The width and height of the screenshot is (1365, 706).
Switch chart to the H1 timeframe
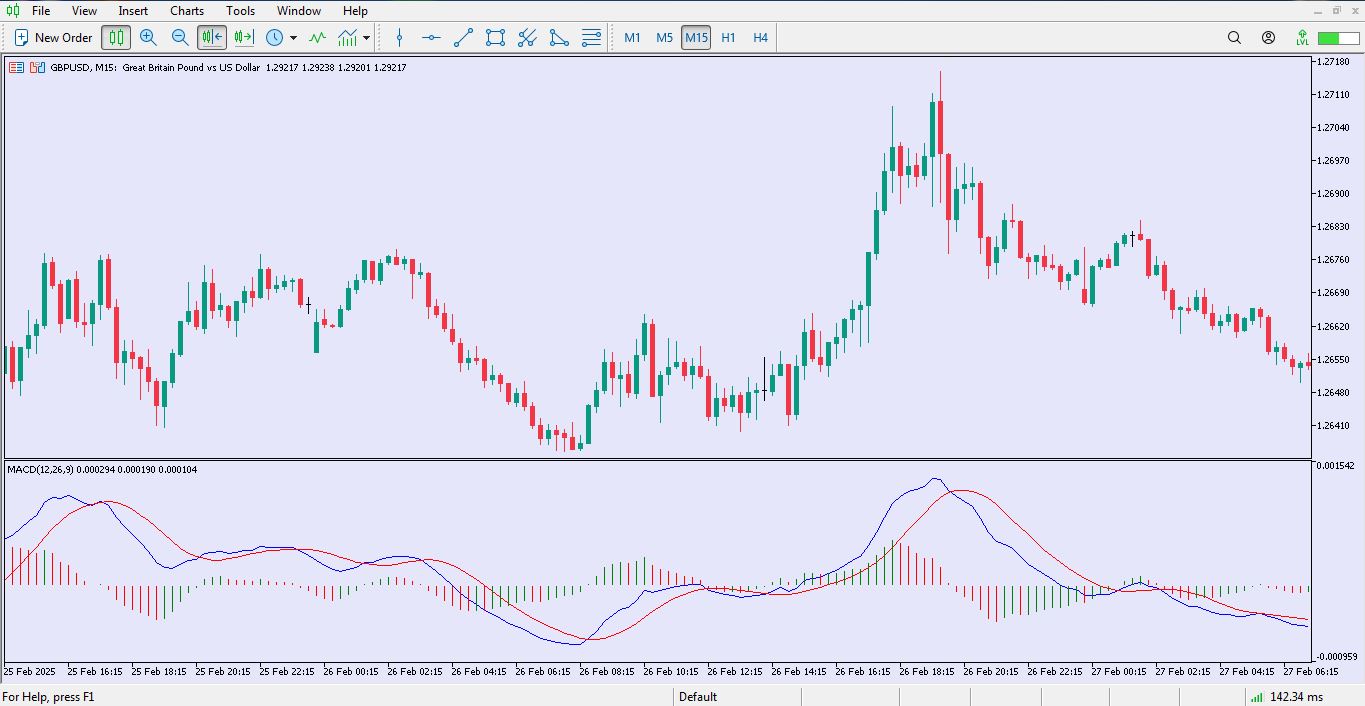pyautogui.click(x=728, y=38)
